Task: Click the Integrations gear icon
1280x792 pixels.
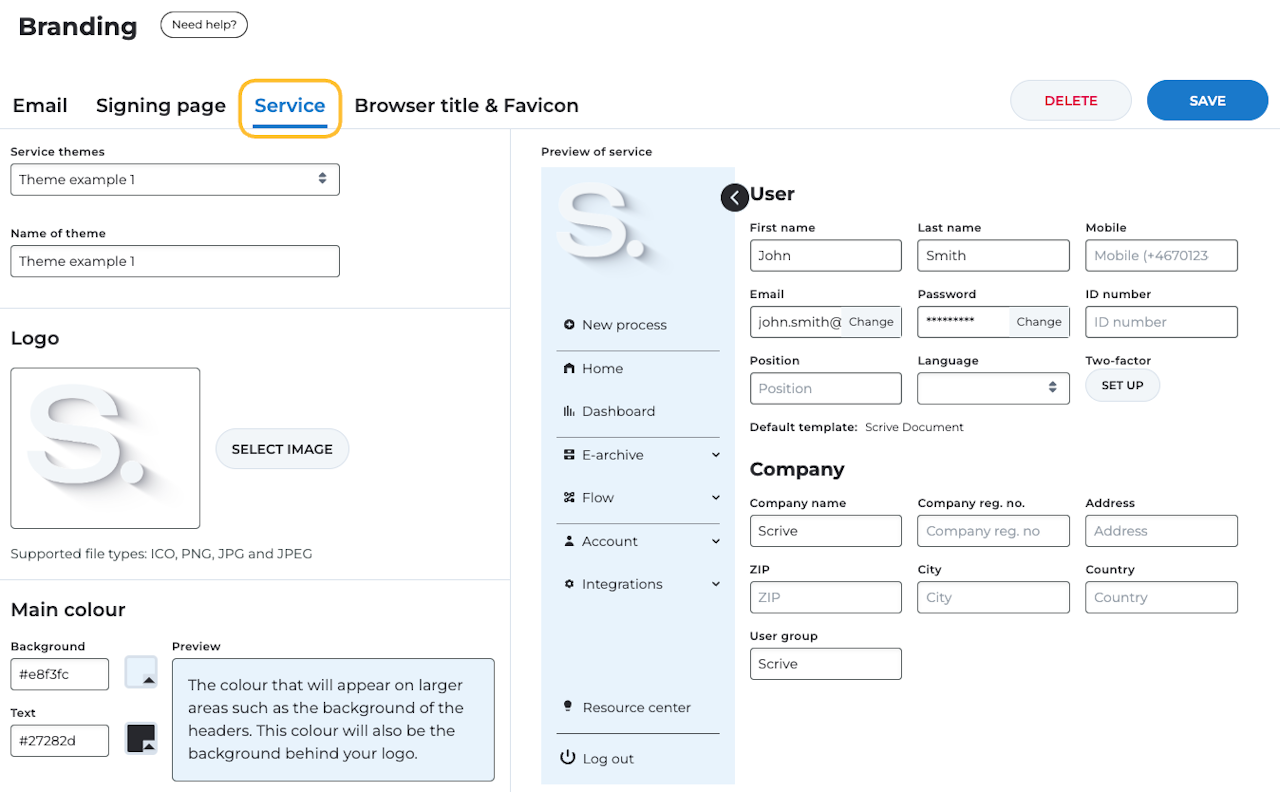Action: [569, 584]
